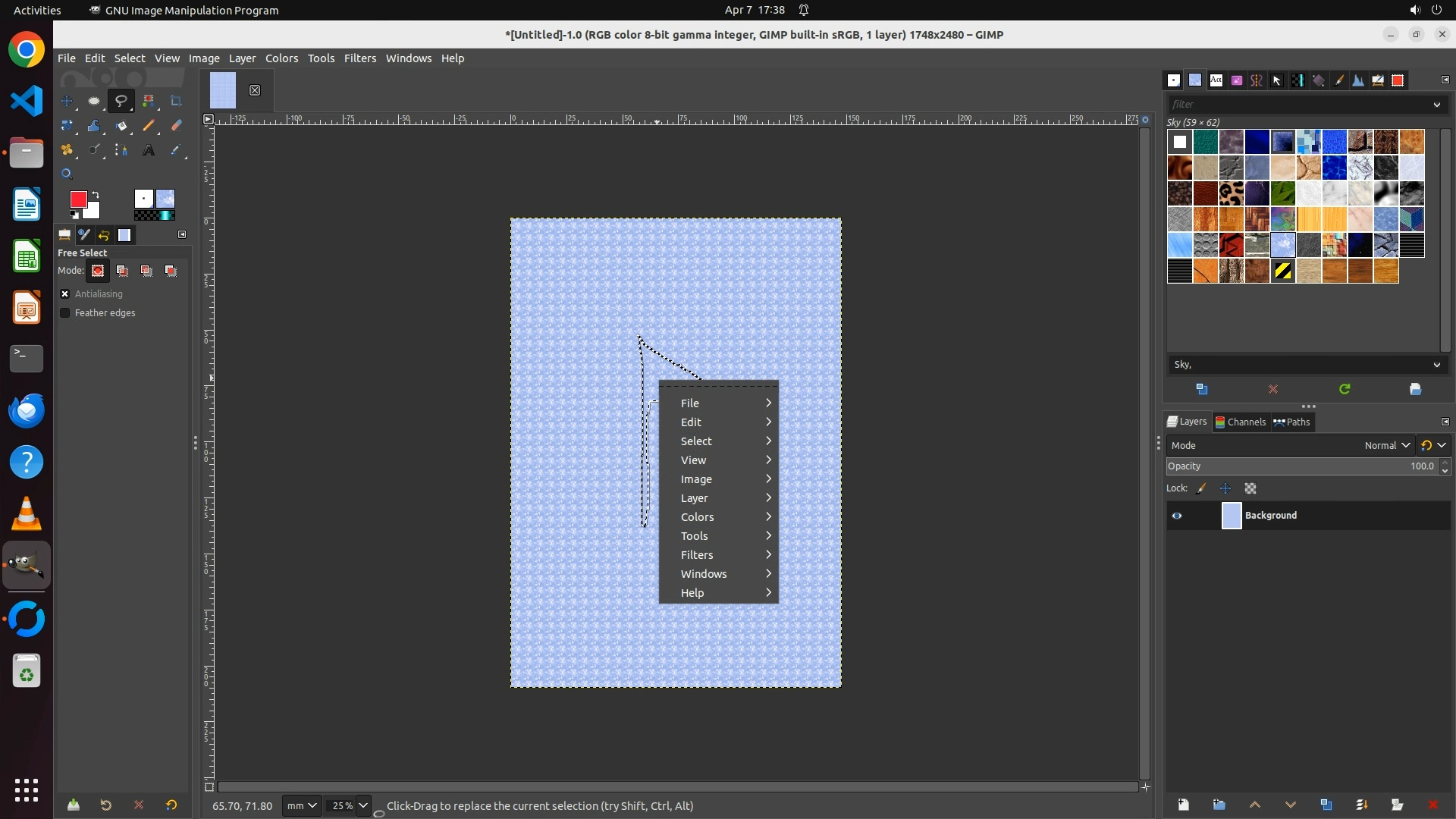Open the Colors menu in menu bar
Viewport: 1456px width, 819px height.
(281, 58)
